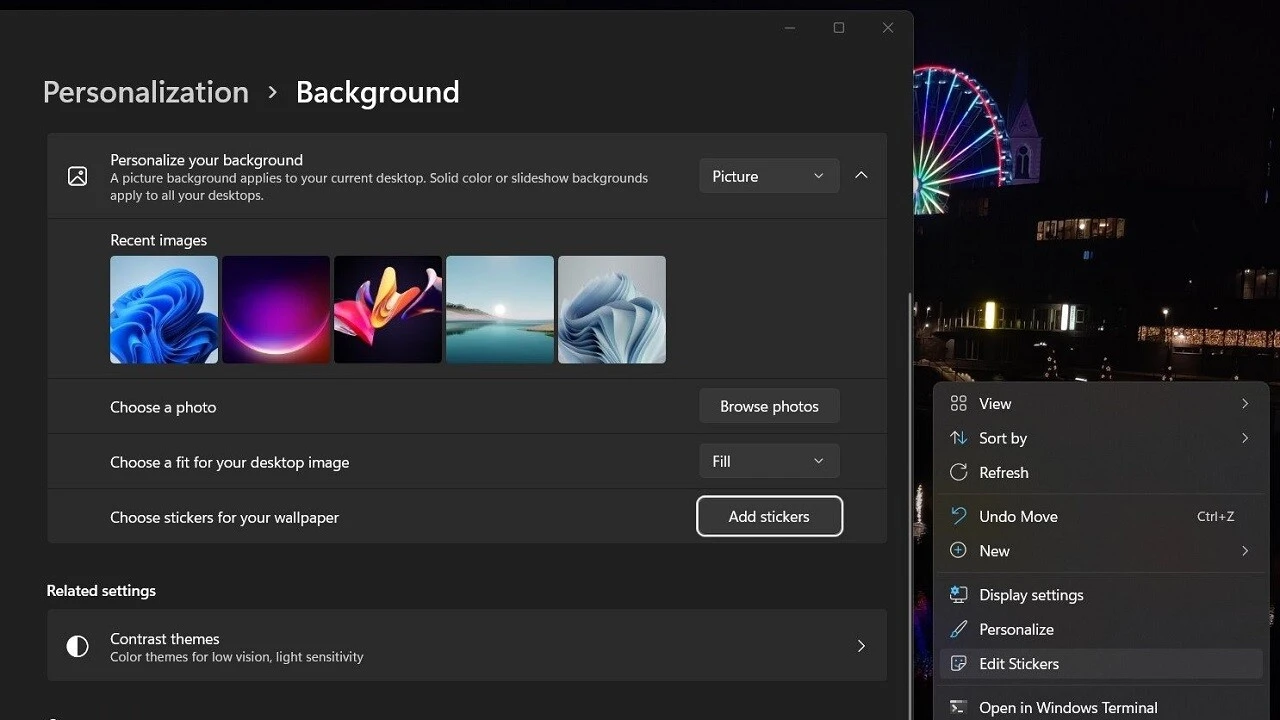
Task: Select the blue bloom wallpaper thumbnail
Action: (164, 309)
